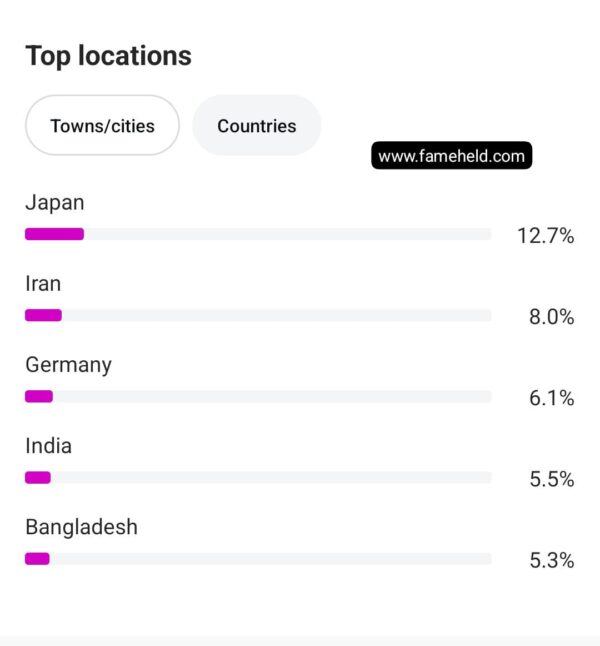Click the 5.3% value for Bangladesh
Screen dimensions: 600x646
click(x=551, y=561)
